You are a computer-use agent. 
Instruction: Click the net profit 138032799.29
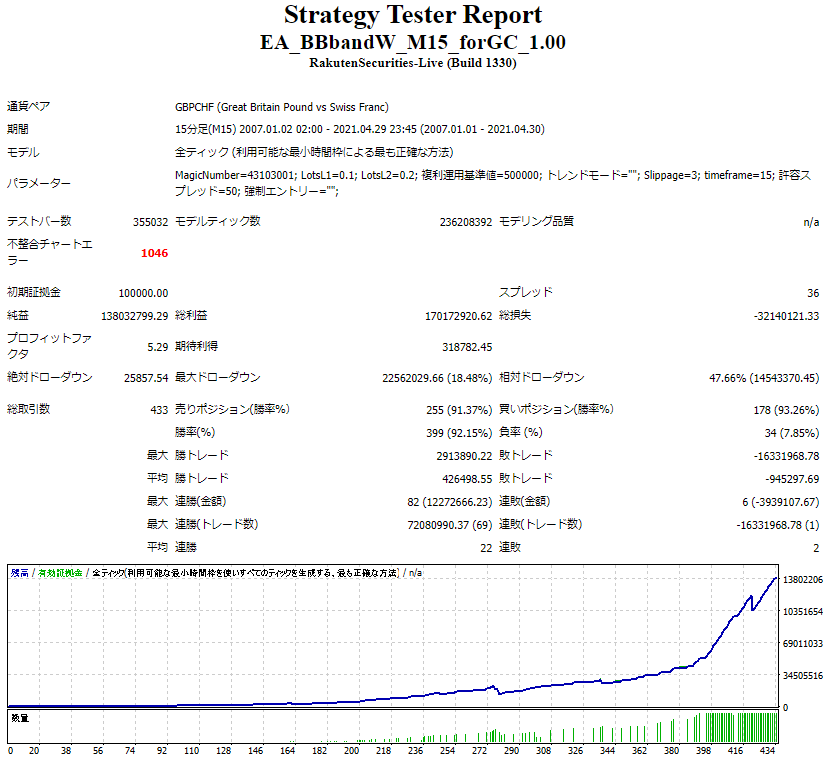tap(134, 316)
